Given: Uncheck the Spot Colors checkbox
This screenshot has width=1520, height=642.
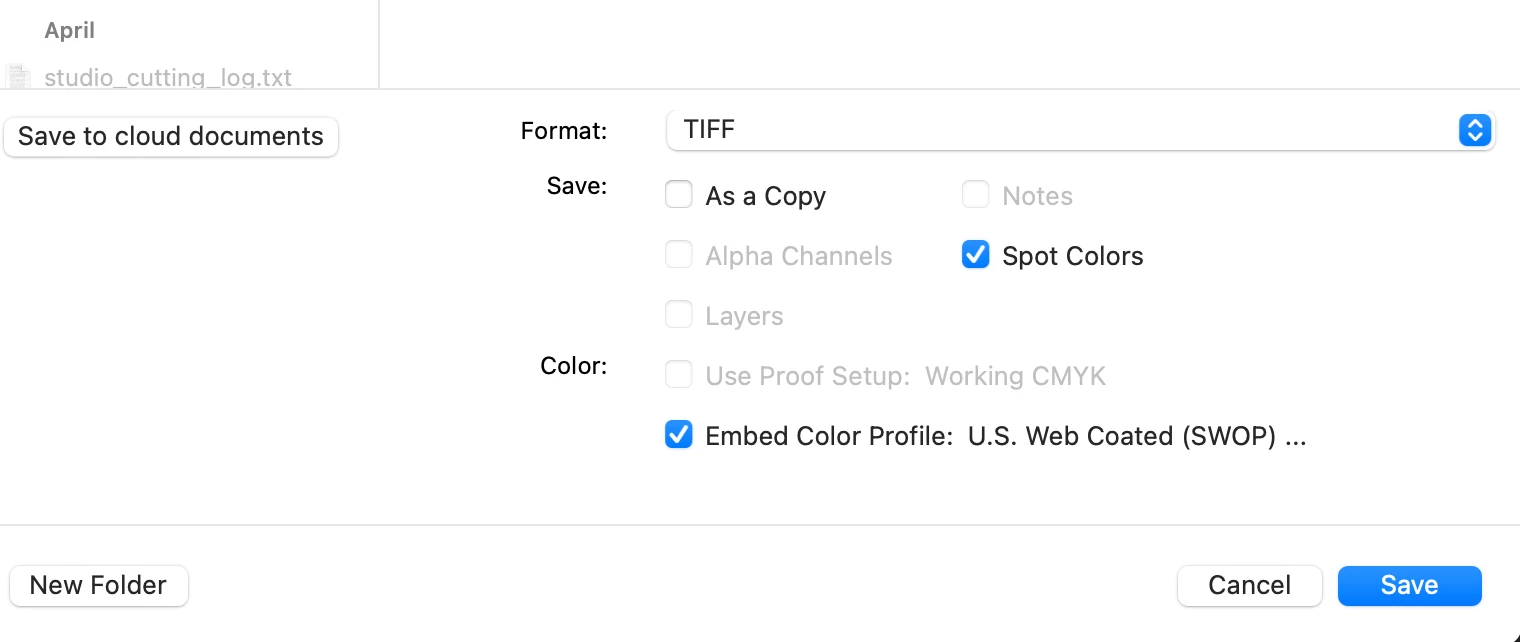Looking at the screenshot, I should pos(975,255).
